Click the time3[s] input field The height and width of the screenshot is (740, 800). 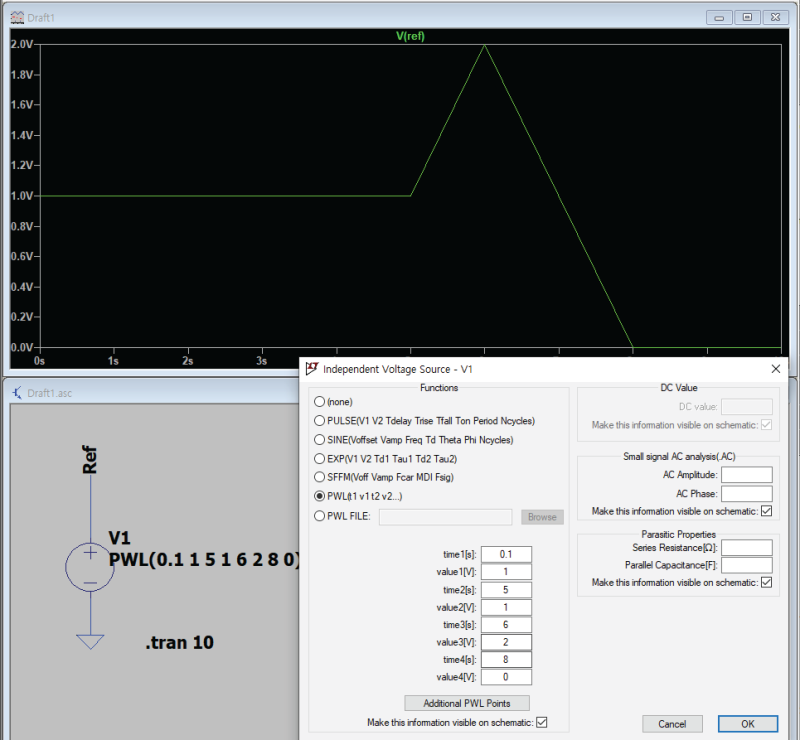point(506,625)
